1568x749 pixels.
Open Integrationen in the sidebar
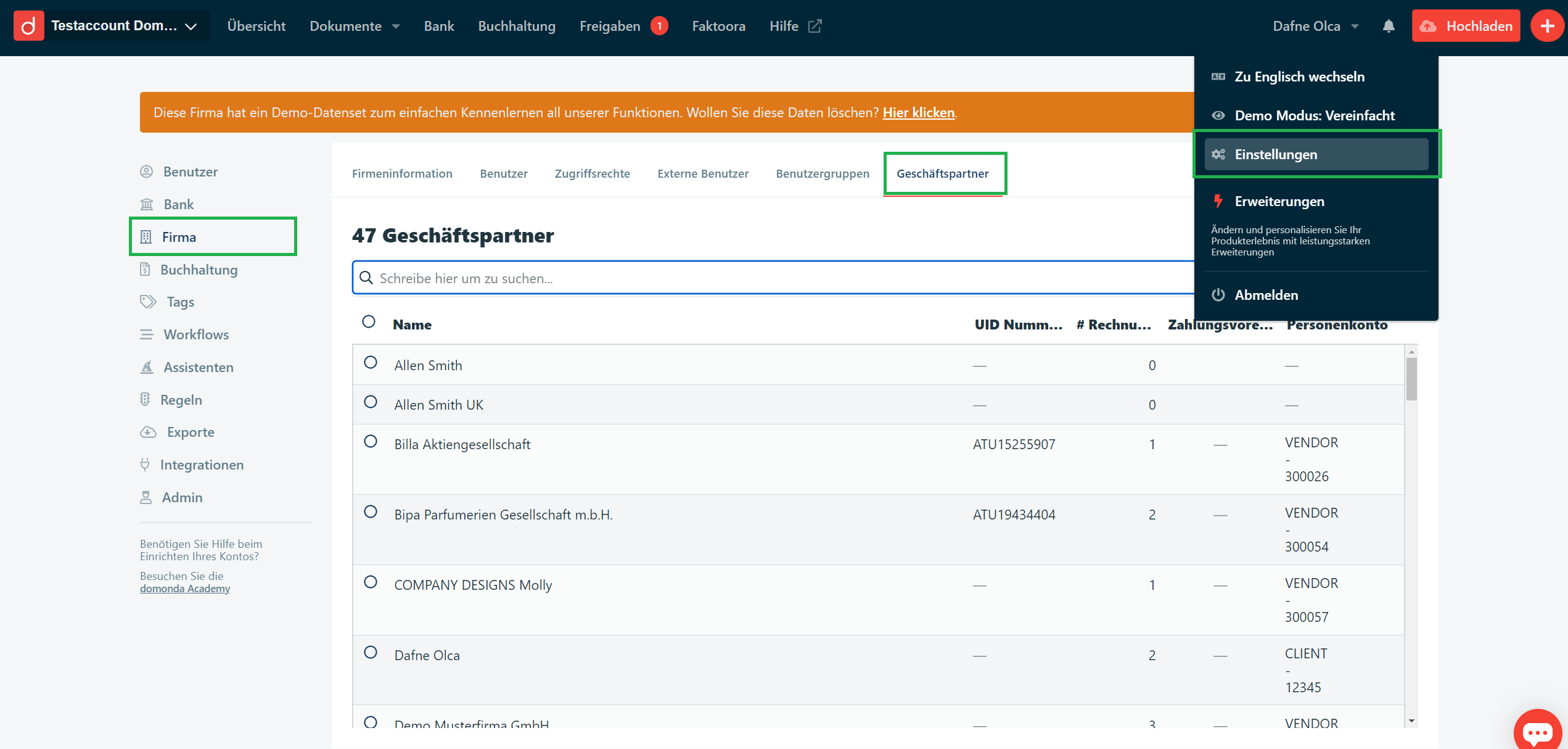coord(201,465)
